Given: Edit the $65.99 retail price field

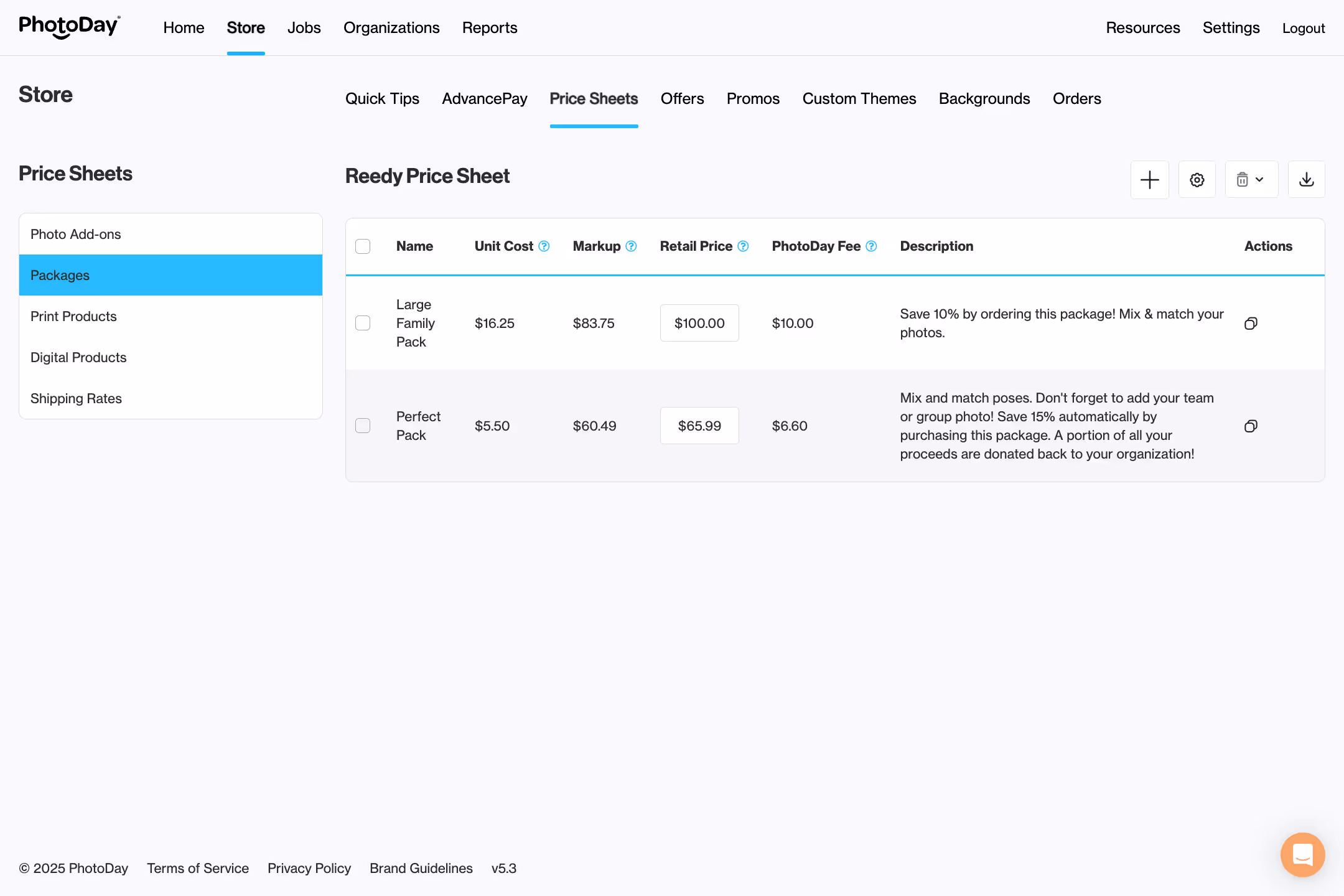Looking at the screenshot, I should pyautogui.click(x=699, y=426).
